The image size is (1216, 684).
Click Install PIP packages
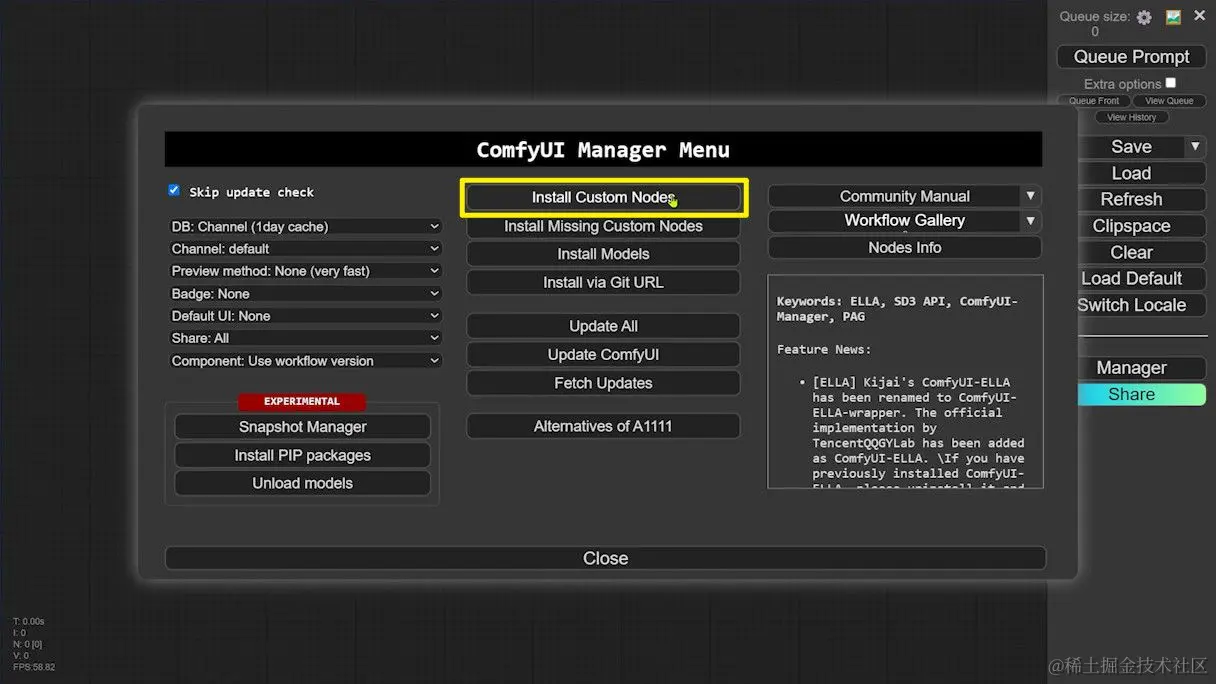[303, 455]
